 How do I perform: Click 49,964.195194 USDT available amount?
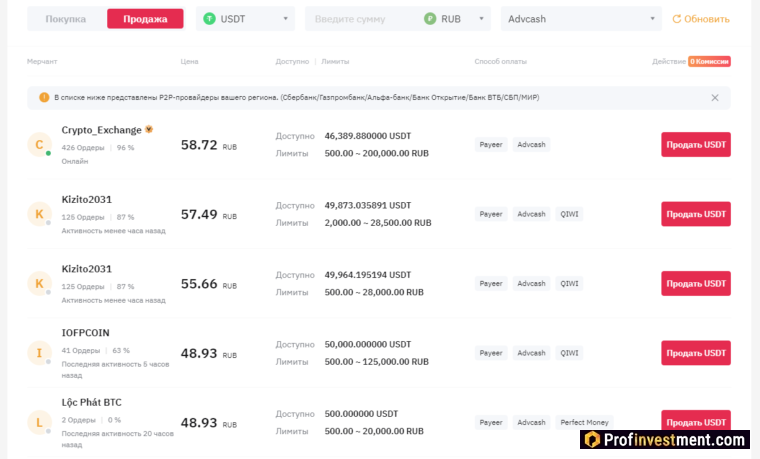368,275
